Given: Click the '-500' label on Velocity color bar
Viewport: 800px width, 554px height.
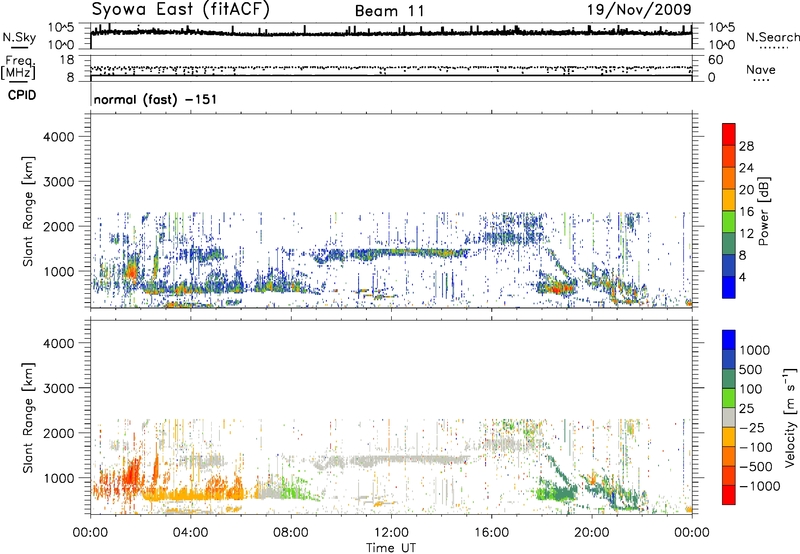Looking at the screenshot, I should 756,467.
